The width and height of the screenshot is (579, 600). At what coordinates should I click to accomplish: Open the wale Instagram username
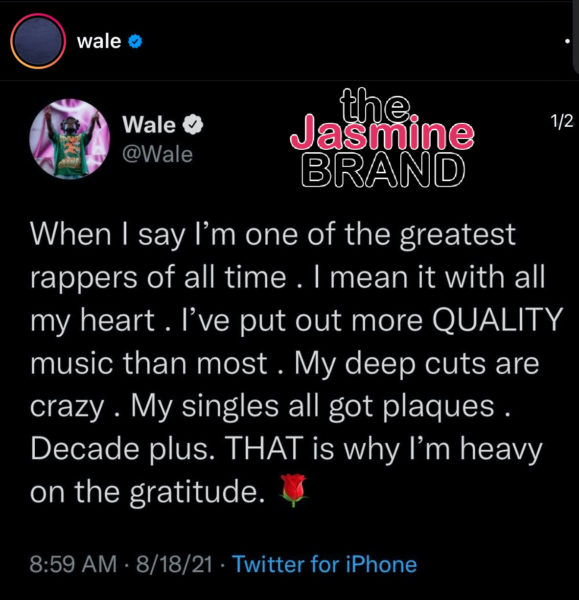tap(99, 41)
